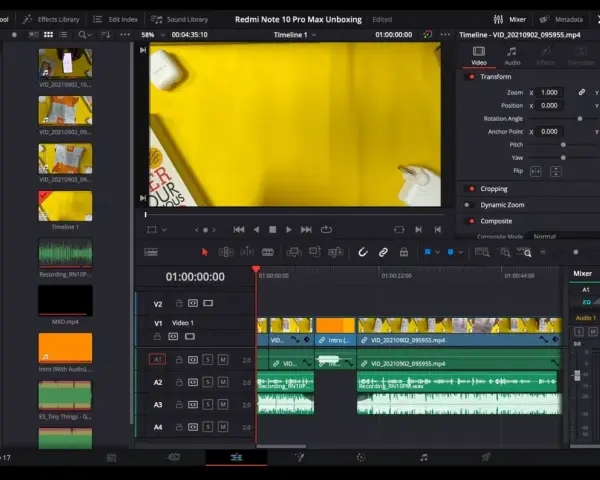
Task: Select the arrow Selection Mode tool
Action: tap(204, 252)
